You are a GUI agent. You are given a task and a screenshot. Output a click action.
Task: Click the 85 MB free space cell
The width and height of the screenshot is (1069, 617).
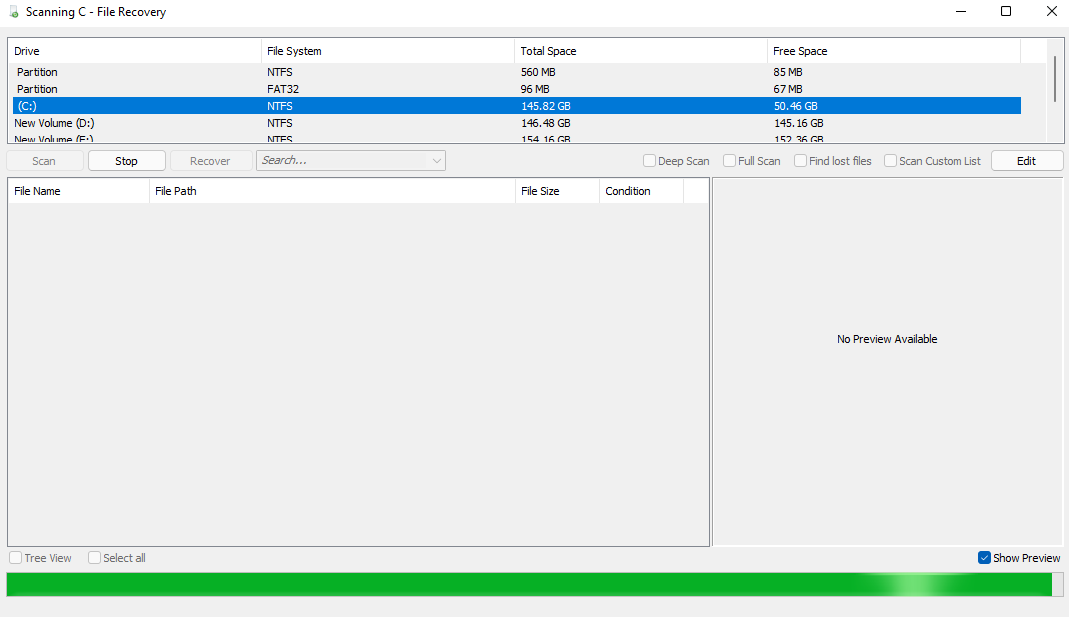click(x=788, y=72)
